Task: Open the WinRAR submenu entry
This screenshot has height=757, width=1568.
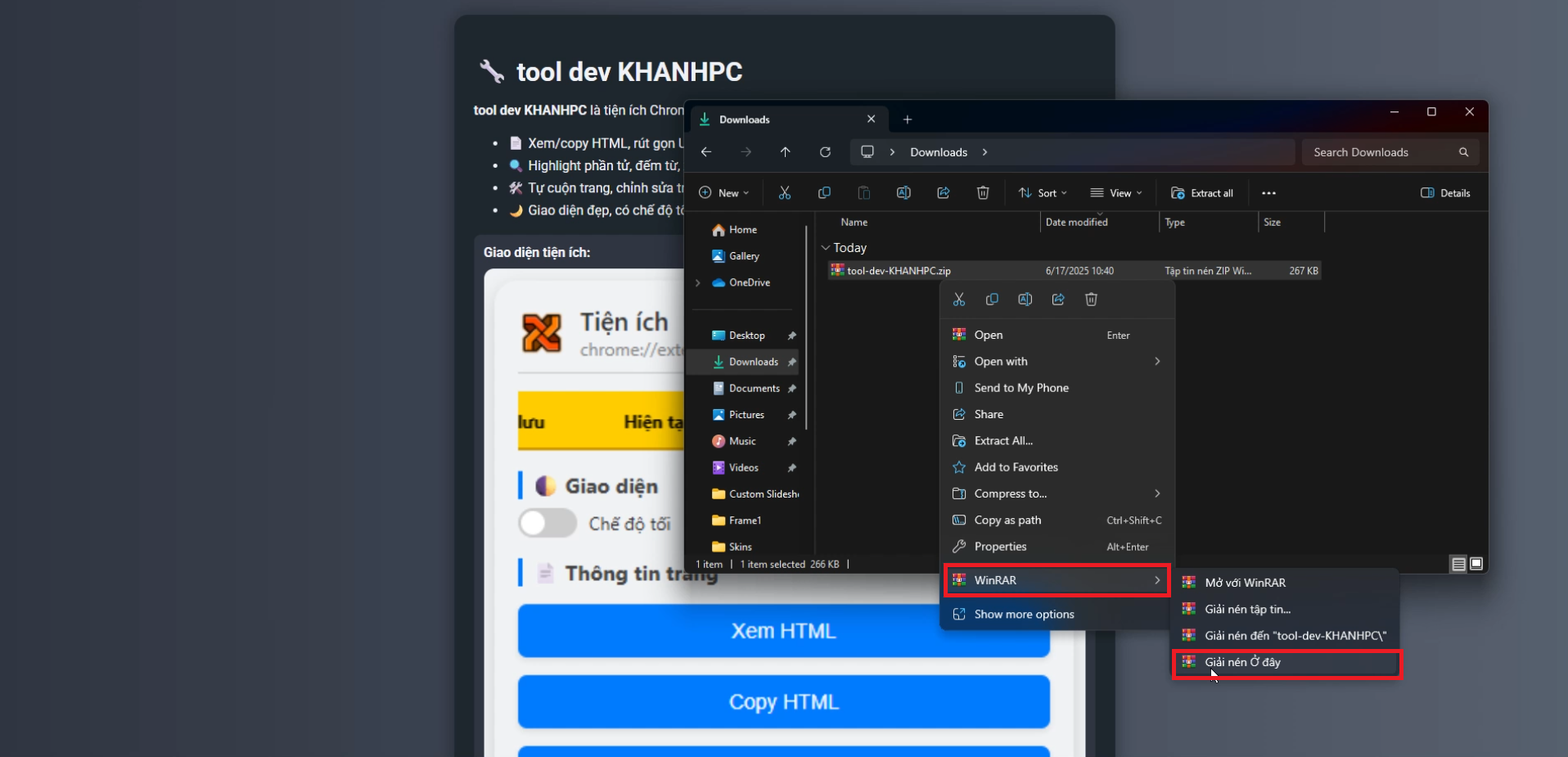Action: click(1057, 580)
